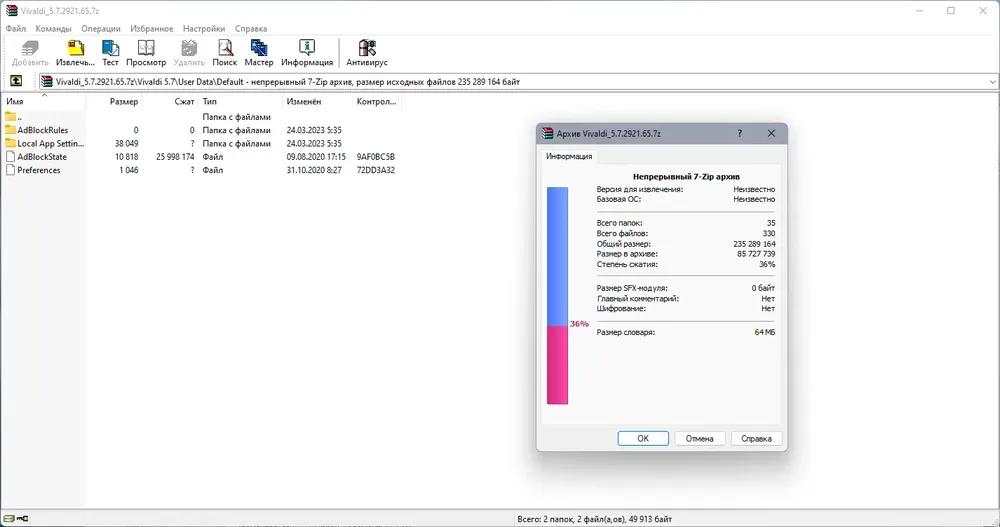Click the AdBlockRules folder icon
The width and height of the screenshot is (1000, 527).
pyautogui.click(x=10, y=130)
